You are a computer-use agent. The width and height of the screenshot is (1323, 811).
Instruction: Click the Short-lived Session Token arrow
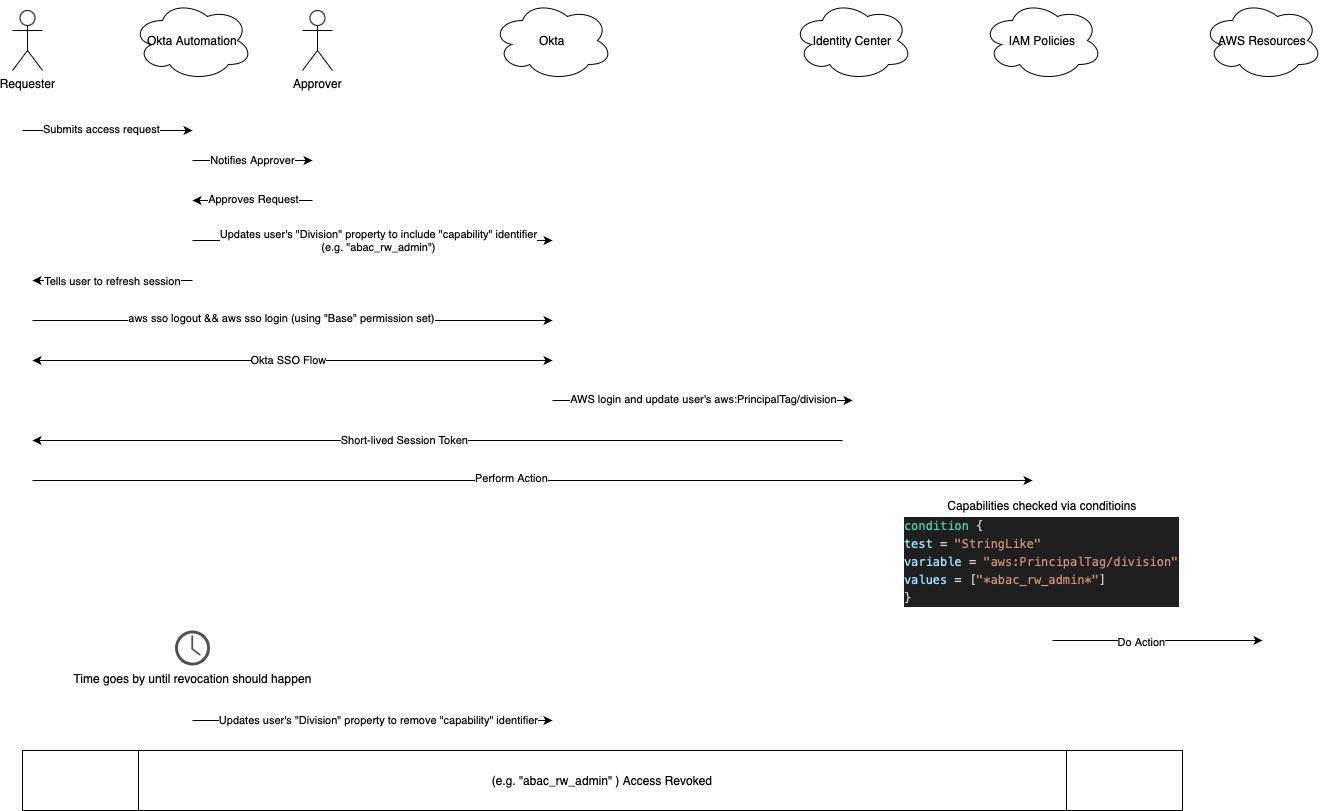[x=437, y=439]
